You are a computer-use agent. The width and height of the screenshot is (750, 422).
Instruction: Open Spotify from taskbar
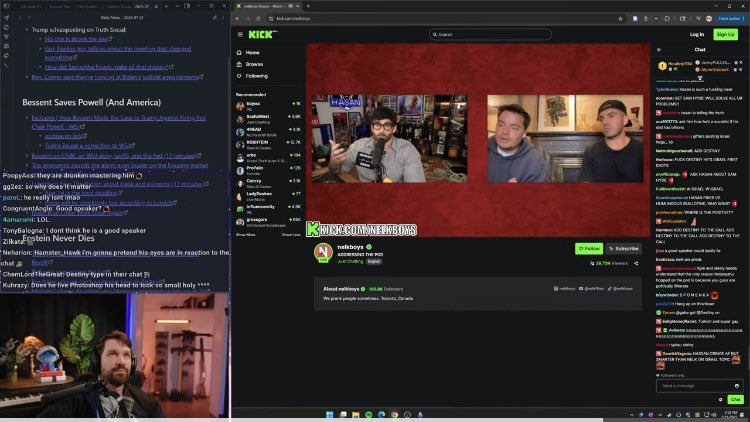pos(369,414)
